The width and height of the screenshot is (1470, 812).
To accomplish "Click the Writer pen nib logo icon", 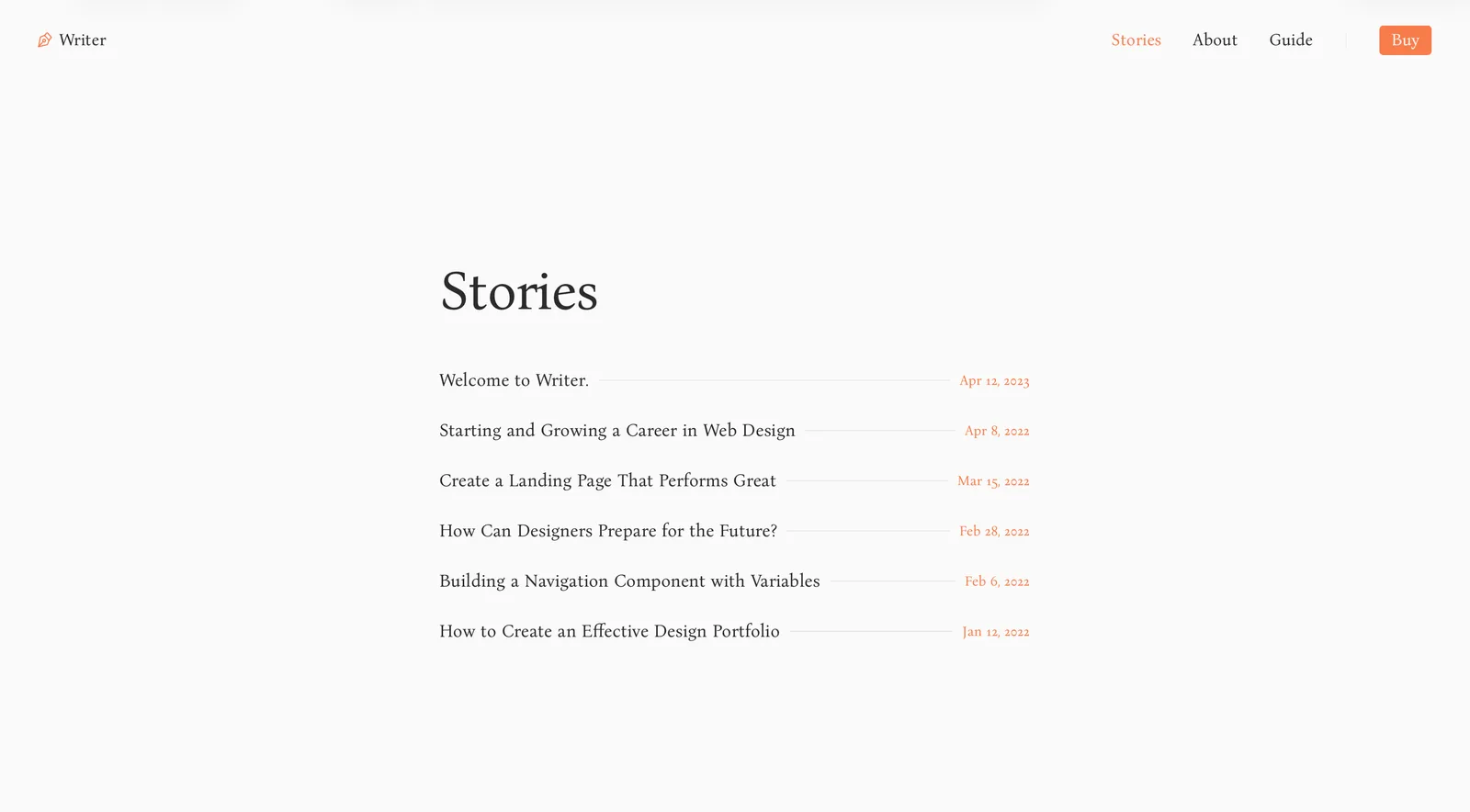I will (44, 39).
